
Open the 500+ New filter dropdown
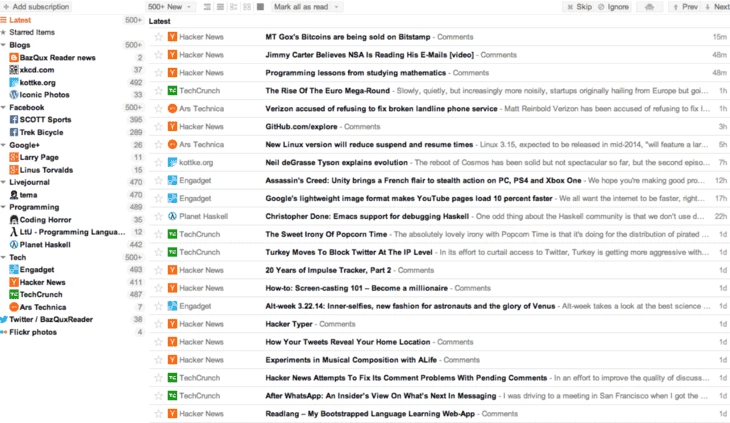pyautogui.click(x=170, y=7)
